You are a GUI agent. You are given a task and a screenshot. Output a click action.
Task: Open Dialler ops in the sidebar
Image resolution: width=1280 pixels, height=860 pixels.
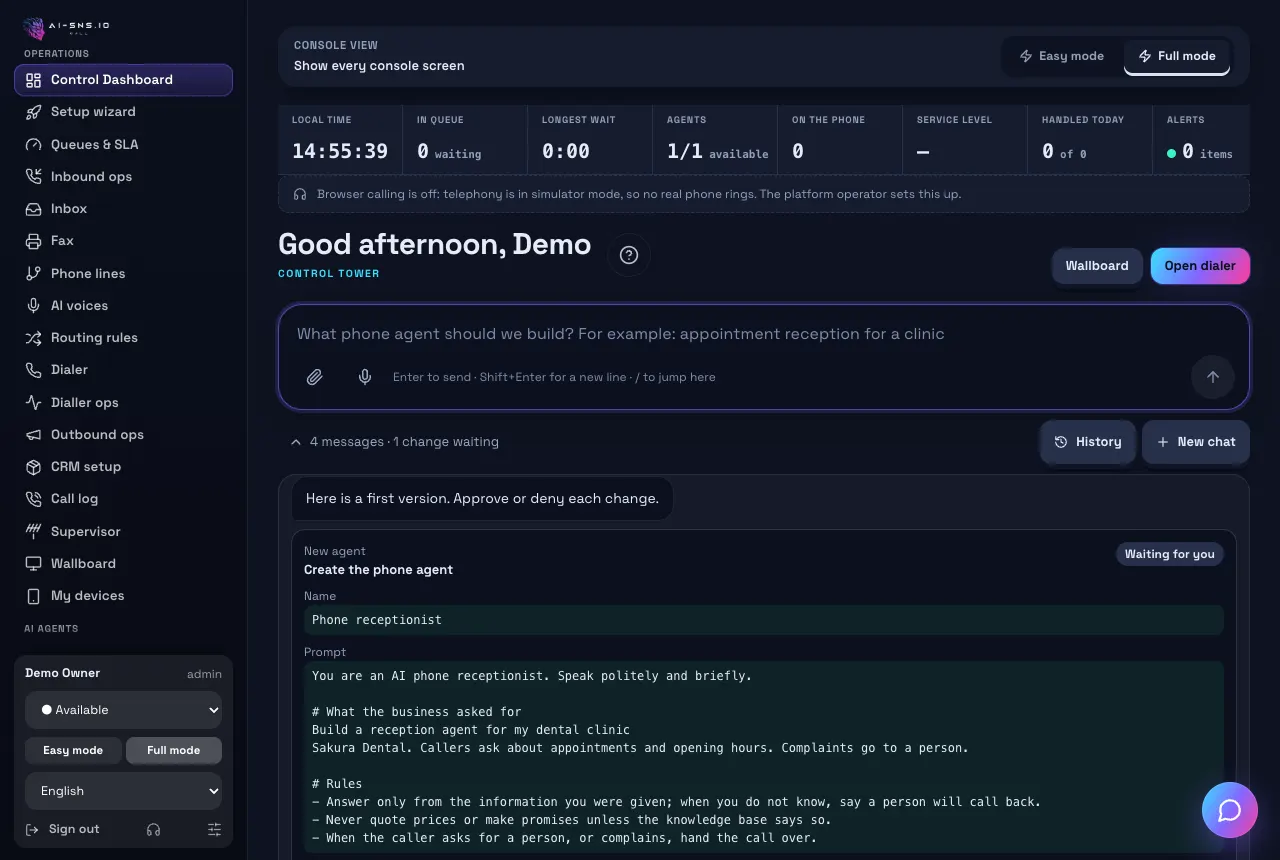pos(123,402)
